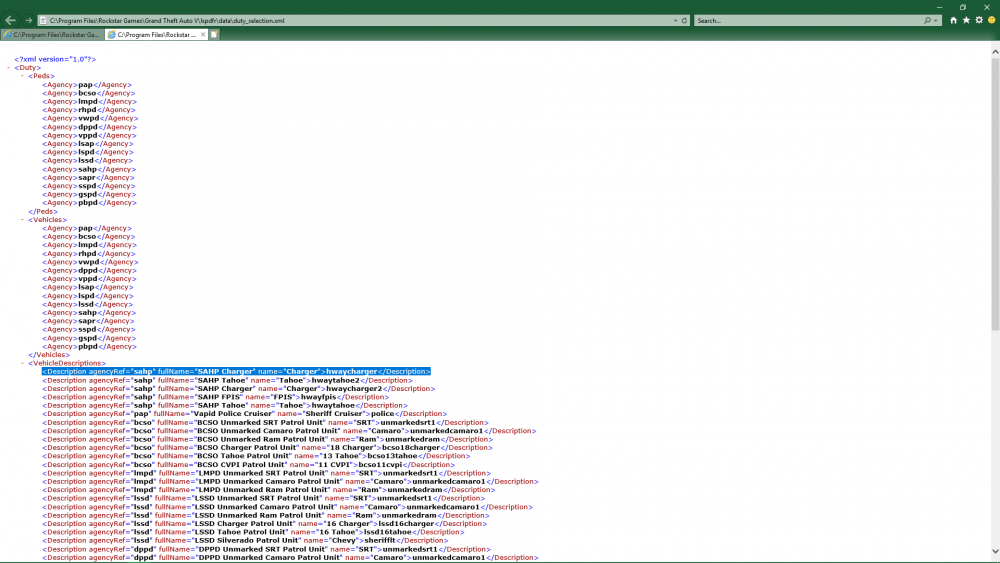Click Agency 'sahp' under Peds

tap(89, 169)
